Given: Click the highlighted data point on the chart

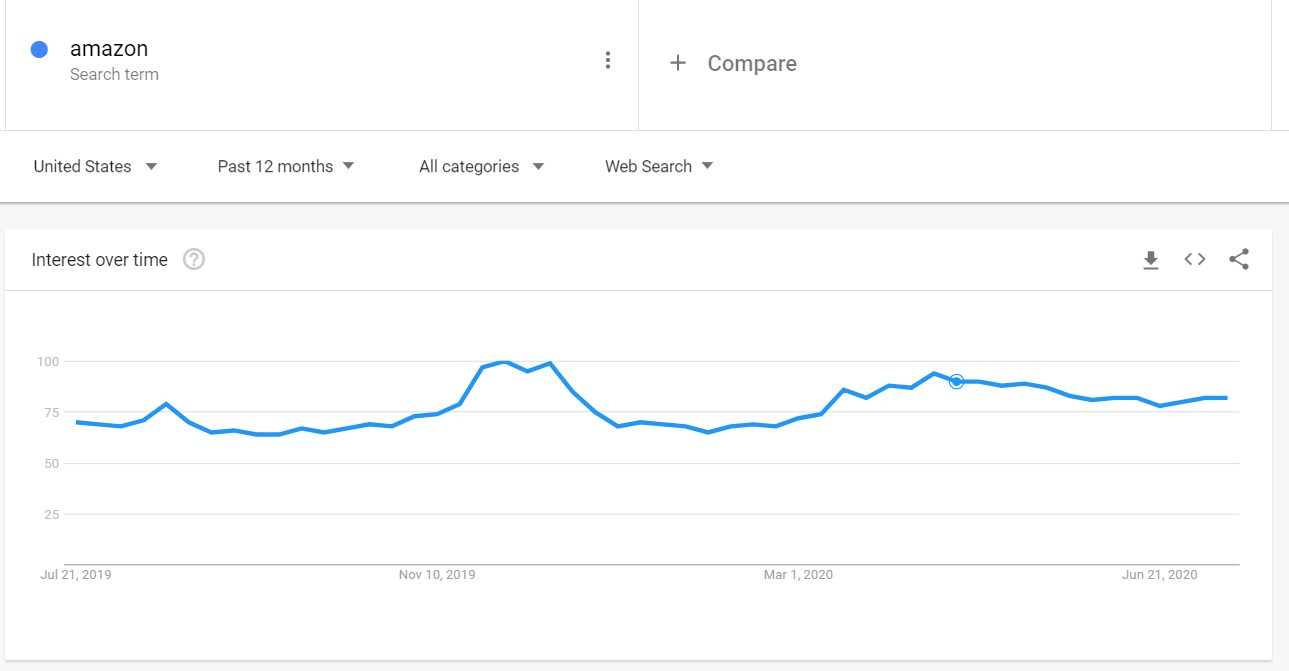Looking at the screenshot, I should pyautogui.click(x=956, y=381).
